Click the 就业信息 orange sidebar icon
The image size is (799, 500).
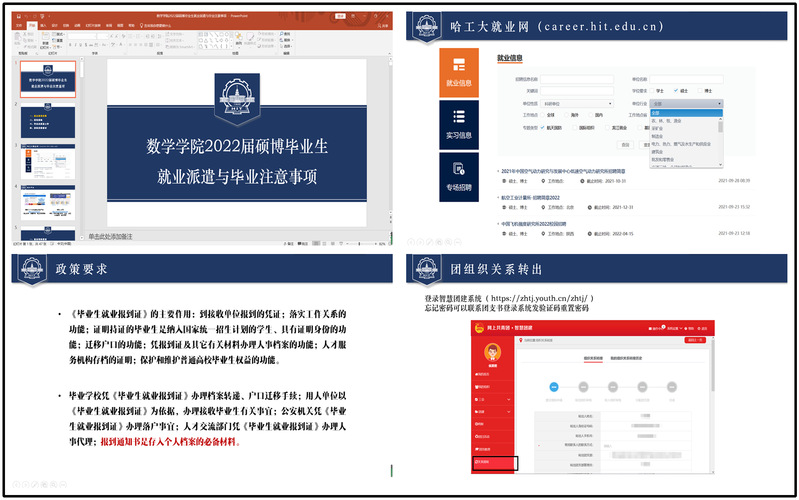pos(459,73)
